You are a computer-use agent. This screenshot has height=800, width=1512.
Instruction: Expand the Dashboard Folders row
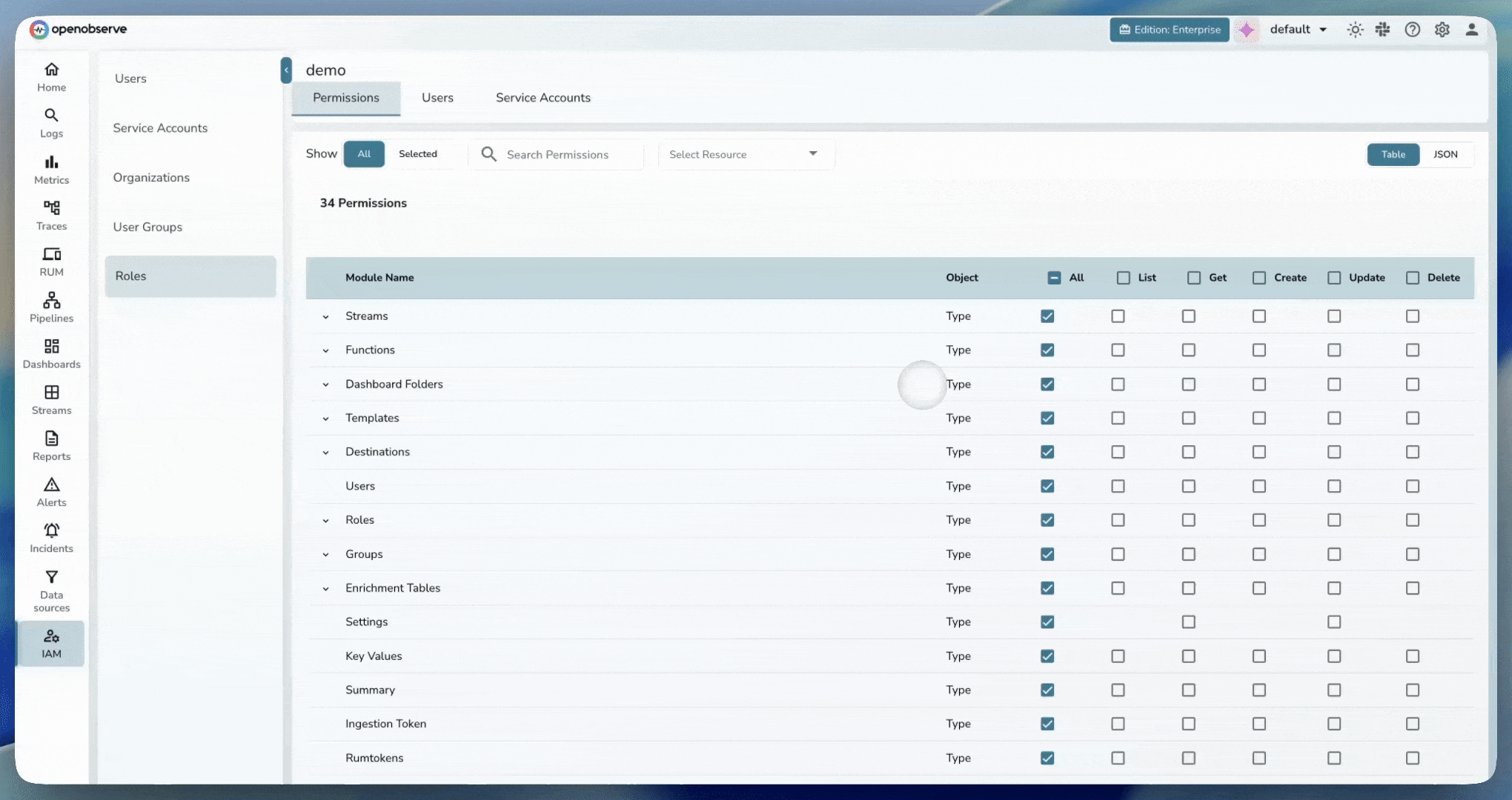pyautogui.click(x=325, y=384)
